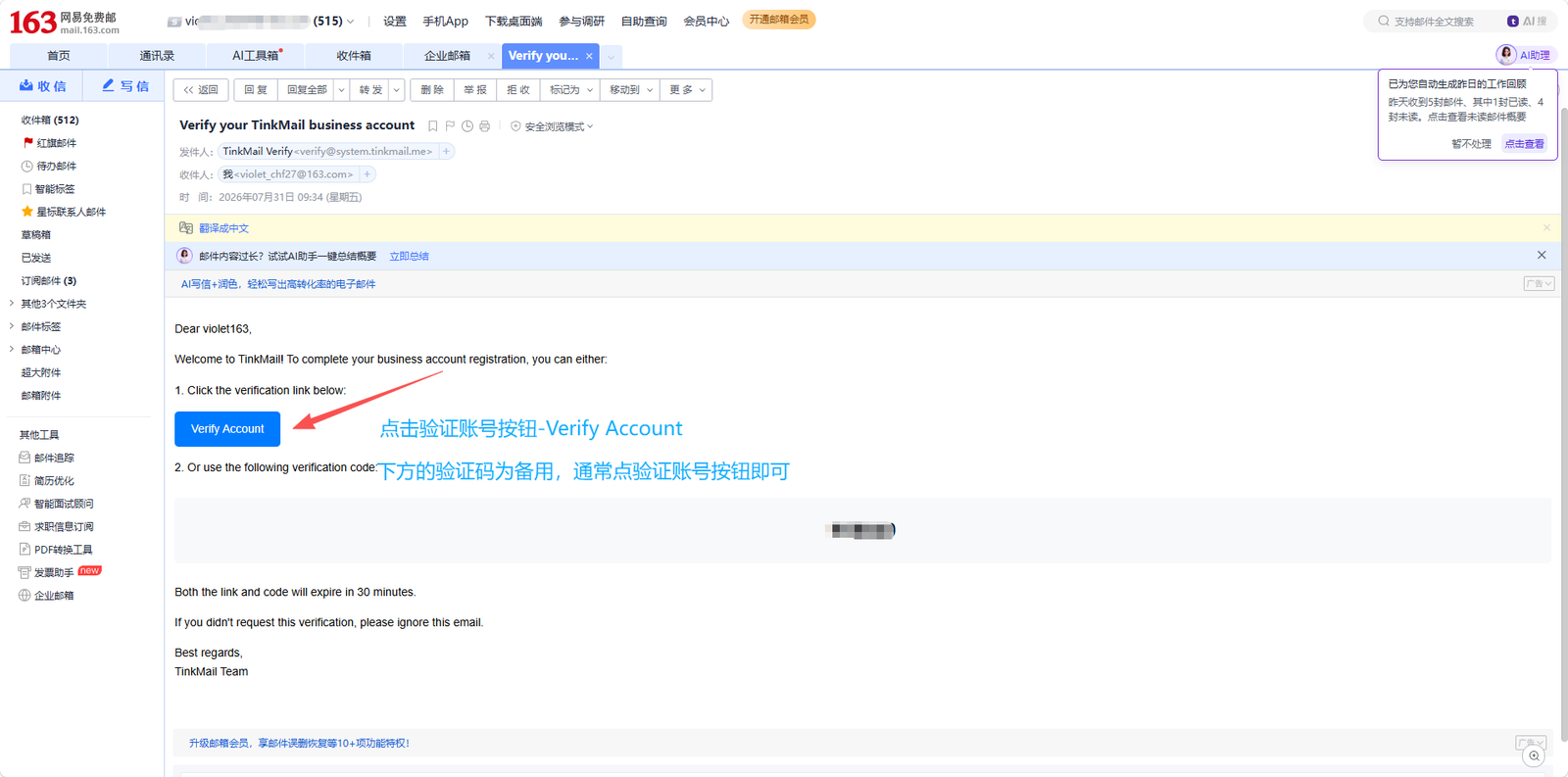This screenshot has height=777, width=1568.
Task: Close the Verify you... tab
Action: [x=589, y=57]
